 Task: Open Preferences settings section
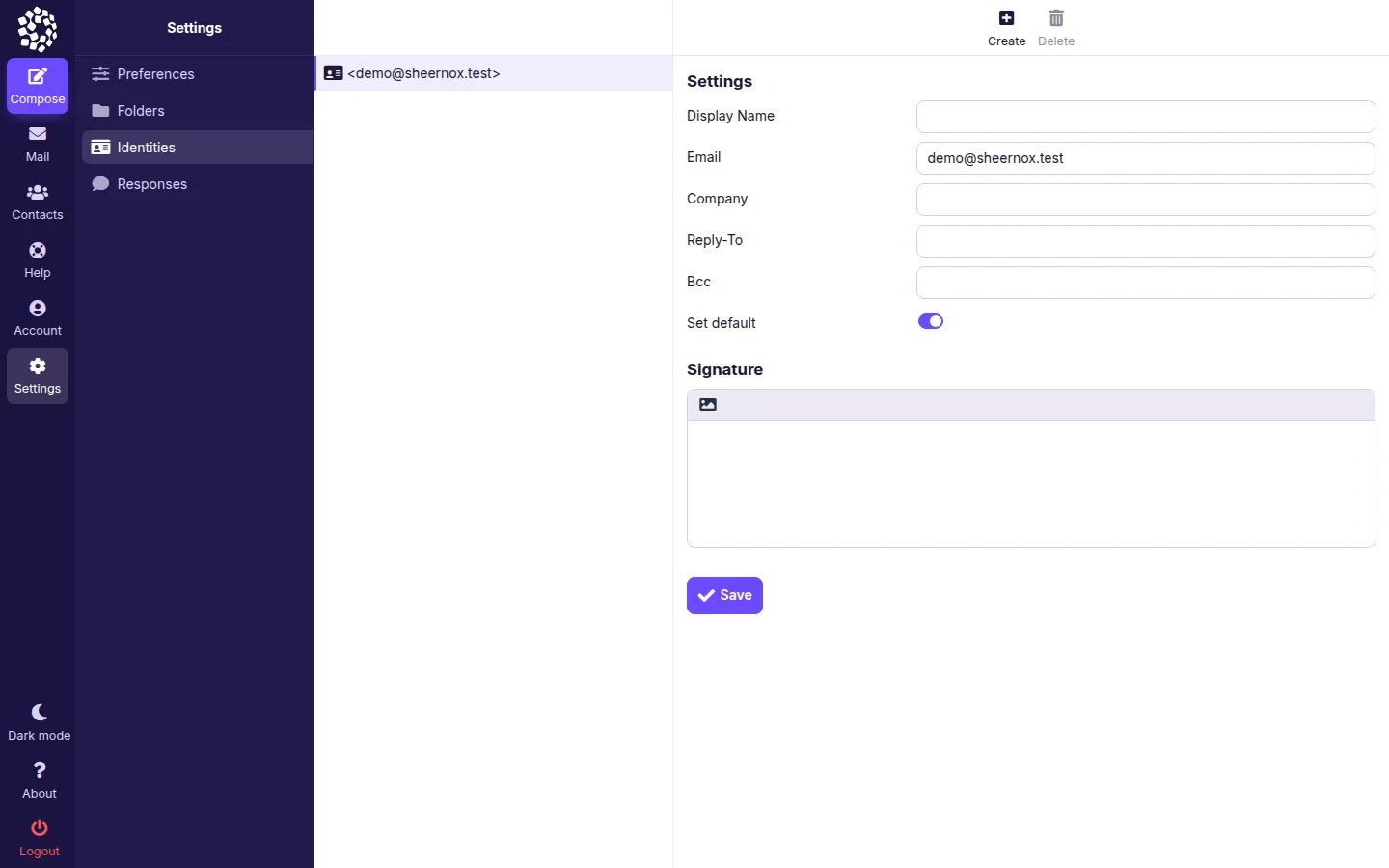pyautogui.click(x=198, y=74)
